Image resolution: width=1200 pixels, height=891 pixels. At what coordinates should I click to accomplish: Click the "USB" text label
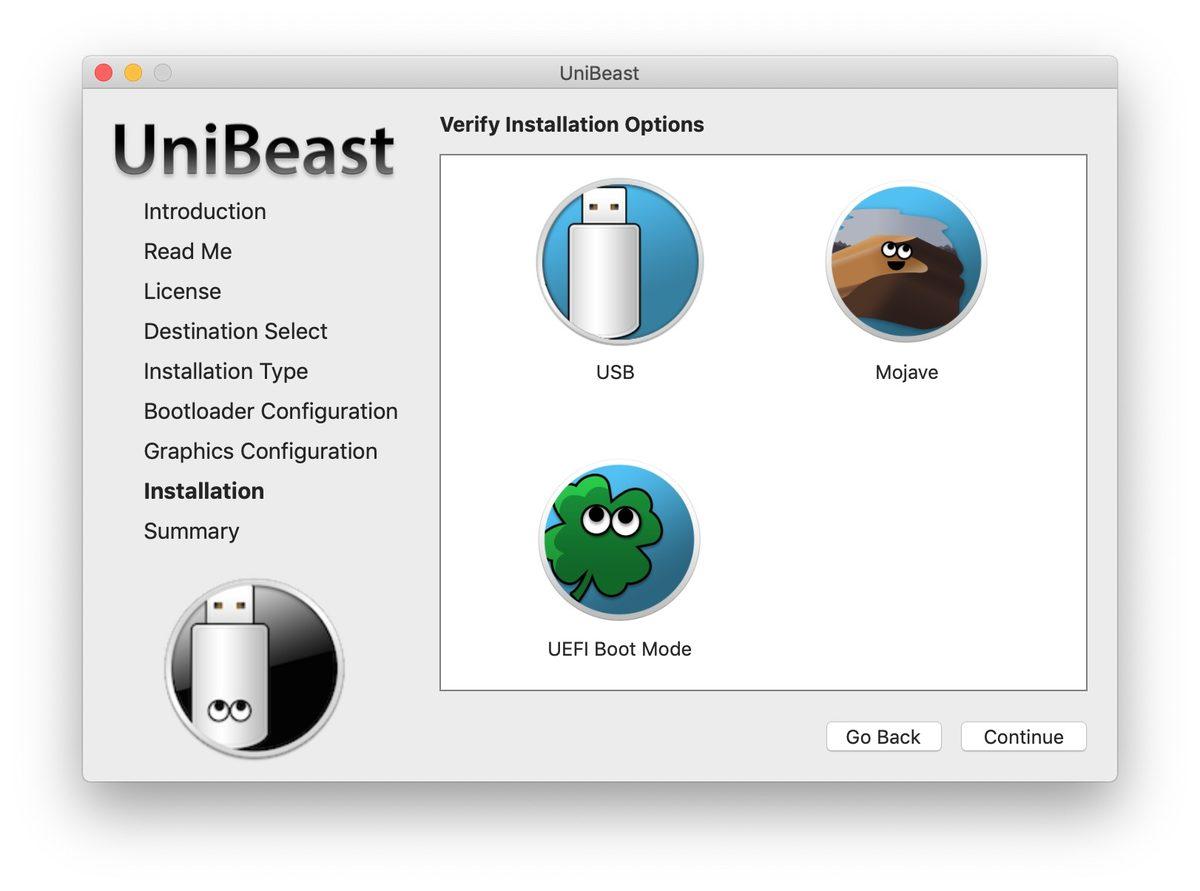[x=615, y=373]
